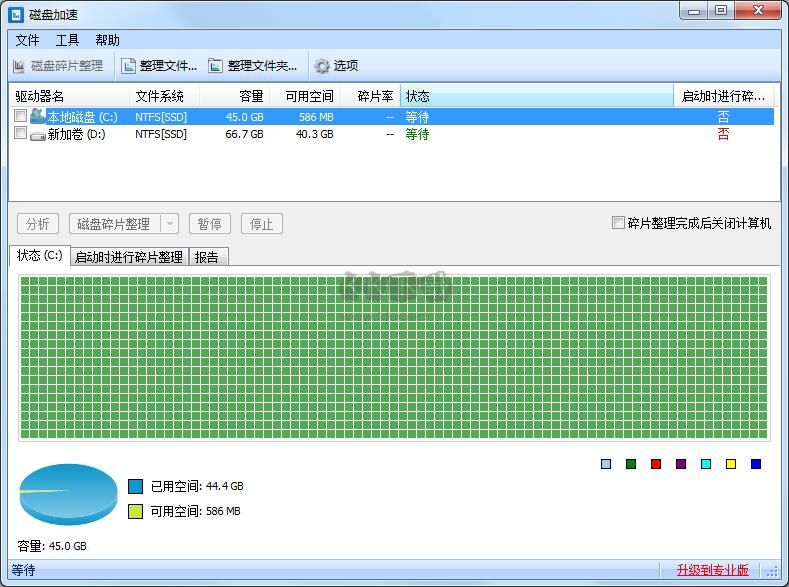Click the 启动时进行碎... column header

[726, 96]
